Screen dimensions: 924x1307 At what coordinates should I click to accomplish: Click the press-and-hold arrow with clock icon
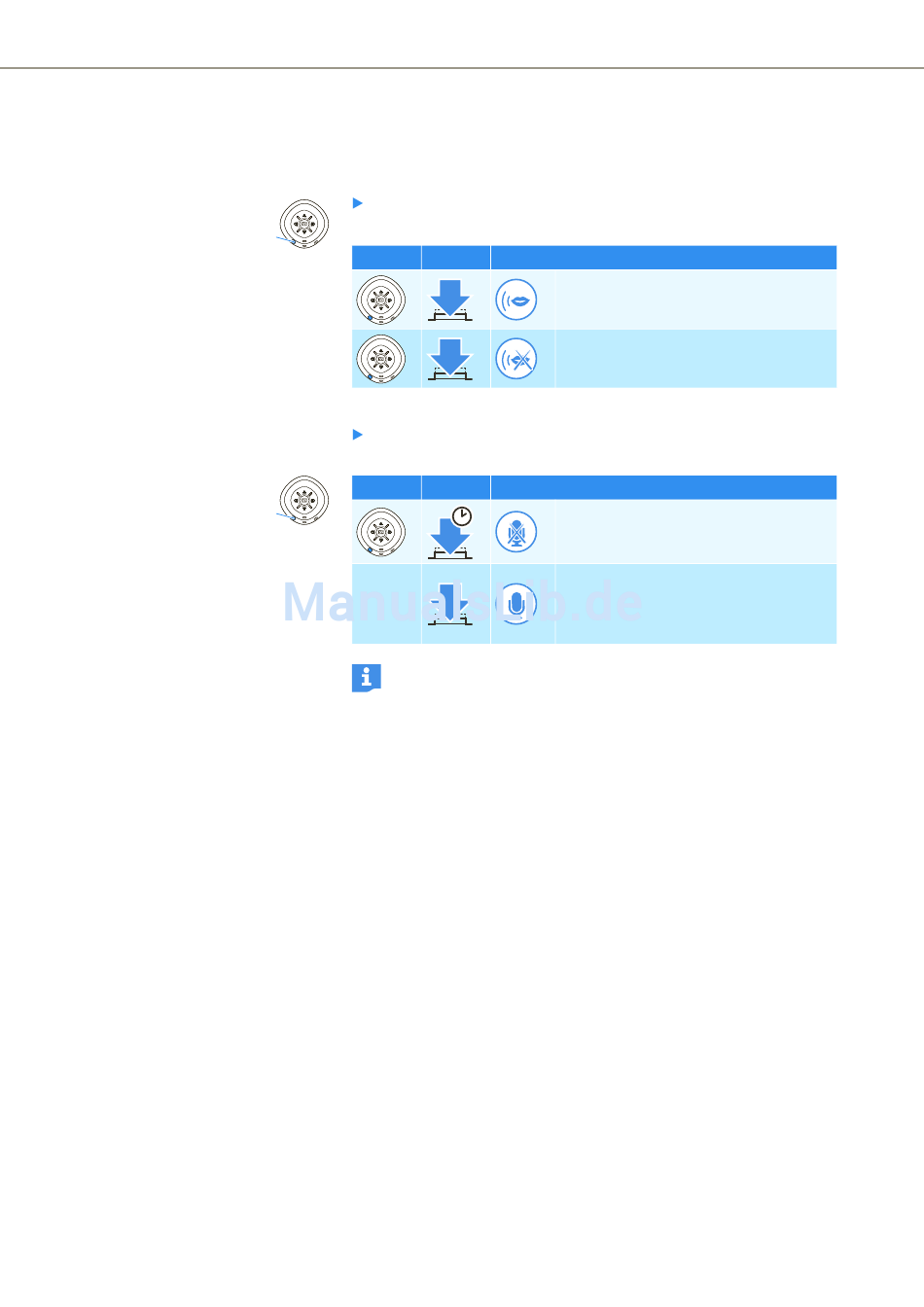coord(450,532)
